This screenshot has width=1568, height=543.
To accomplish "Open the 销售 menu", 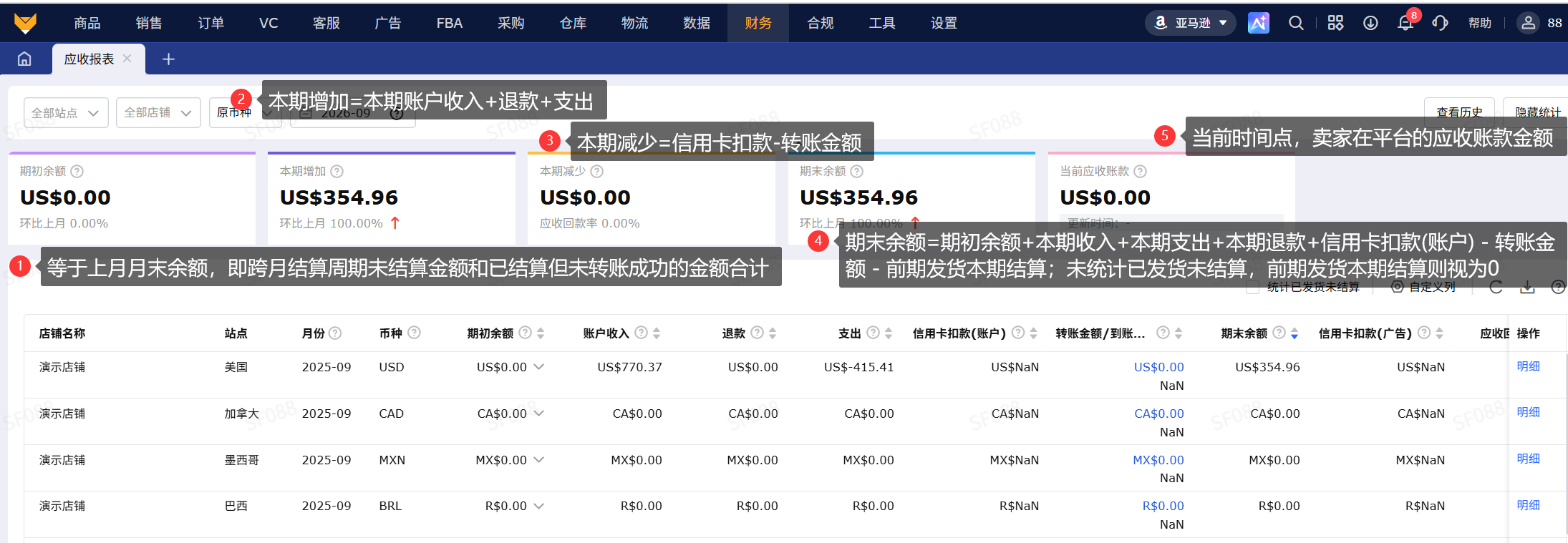I will [149, 23].
